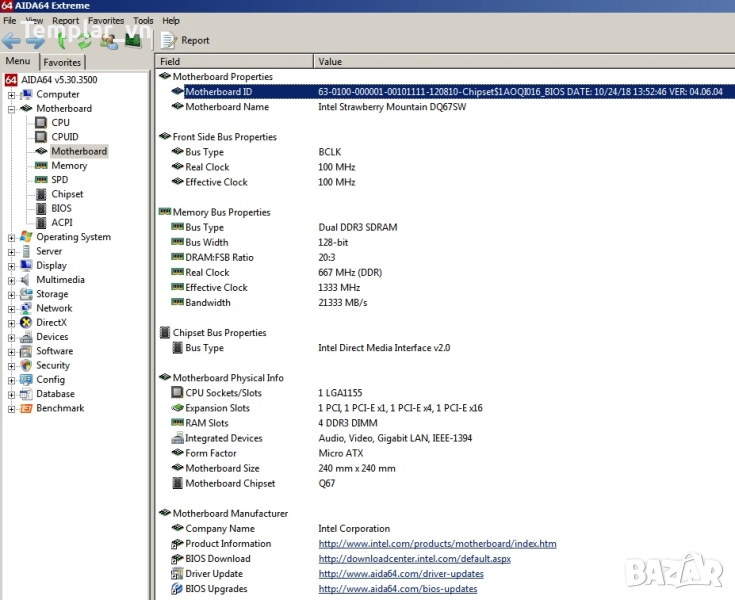735x600 pixels.
Task: Select Memory under Motherboard
Action: pos(69,166)
